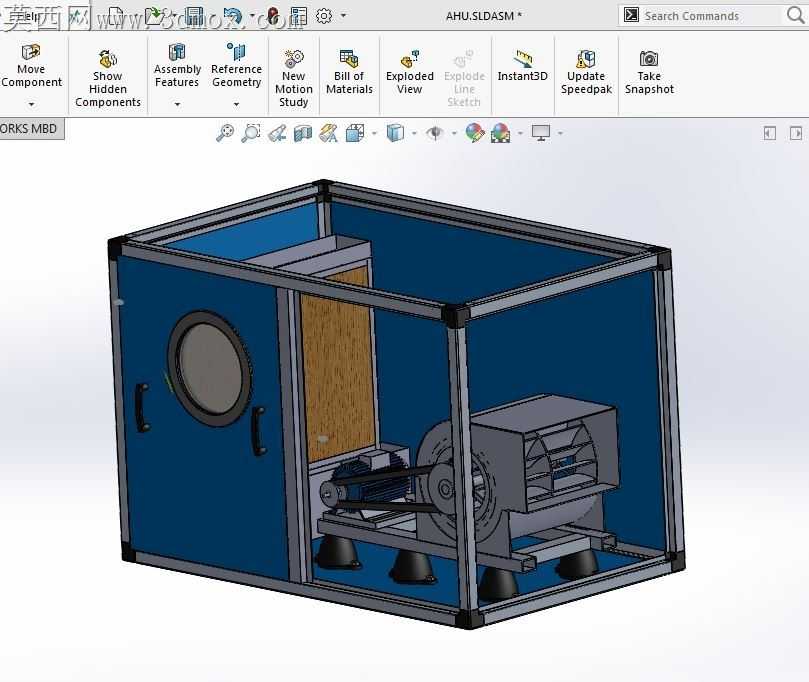
Task: Click the Open file icon
Action: [154, 16]
